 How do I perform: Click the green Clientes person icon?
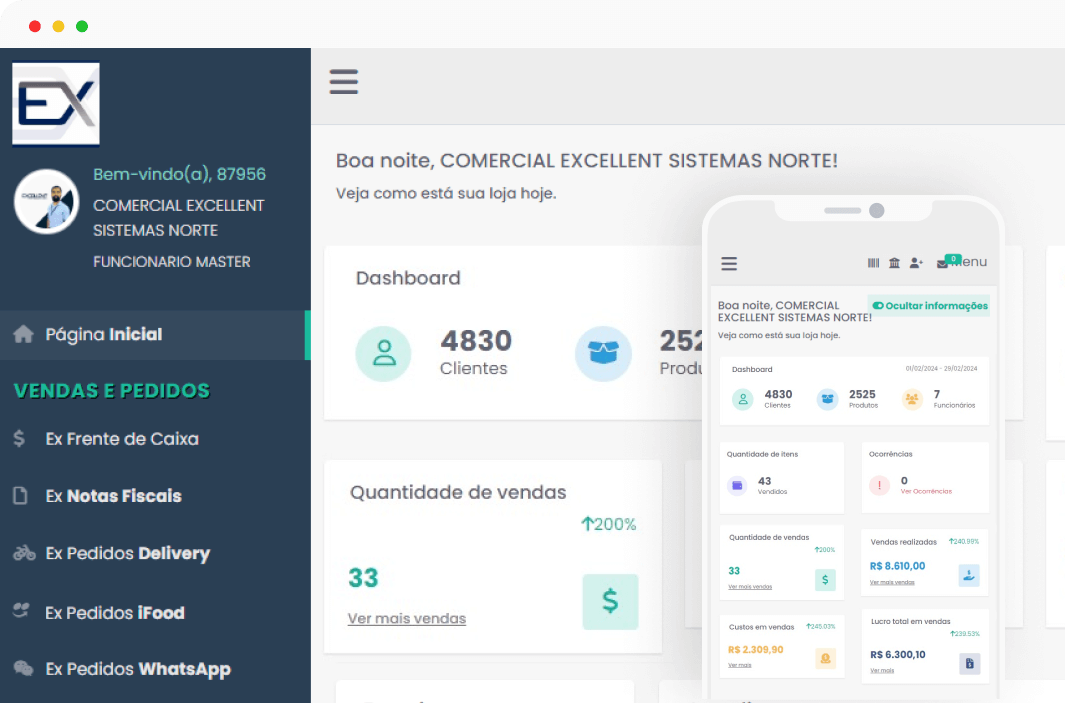pyautogui.click(x=383, y=354)
